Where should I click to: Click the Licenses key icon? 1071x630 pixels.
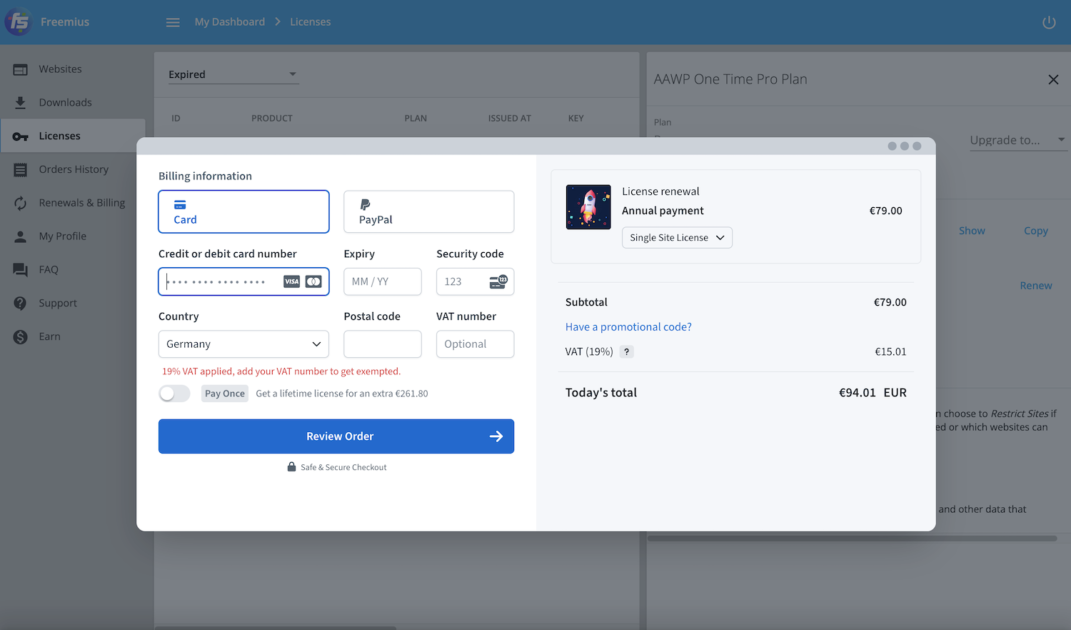(20, 136)
